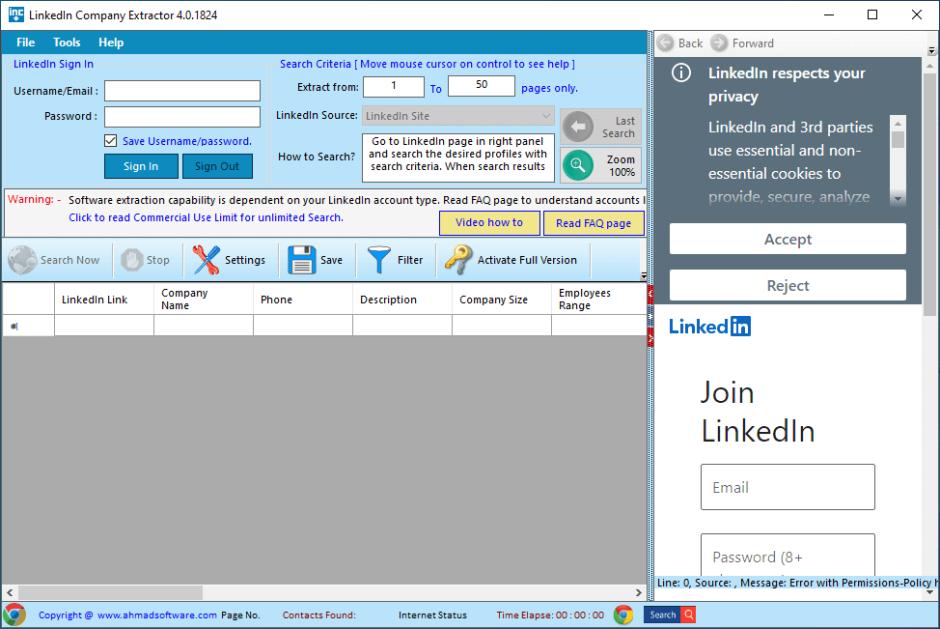Open www.ahmadsoftware.com link
This screenshot has width=940, height=629.
[x=157, y=615]
